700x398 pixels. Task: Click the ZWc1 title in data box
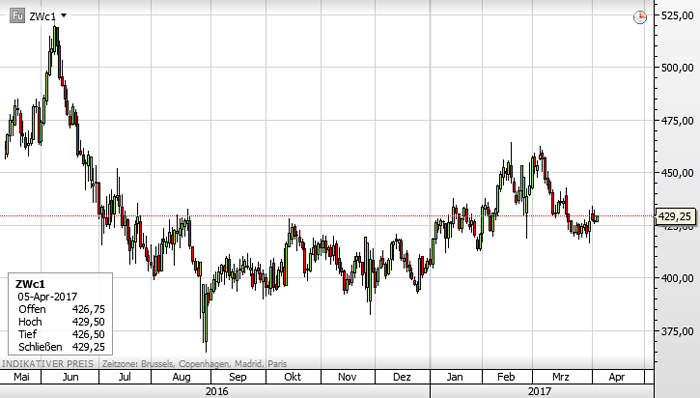click(30, 284)
